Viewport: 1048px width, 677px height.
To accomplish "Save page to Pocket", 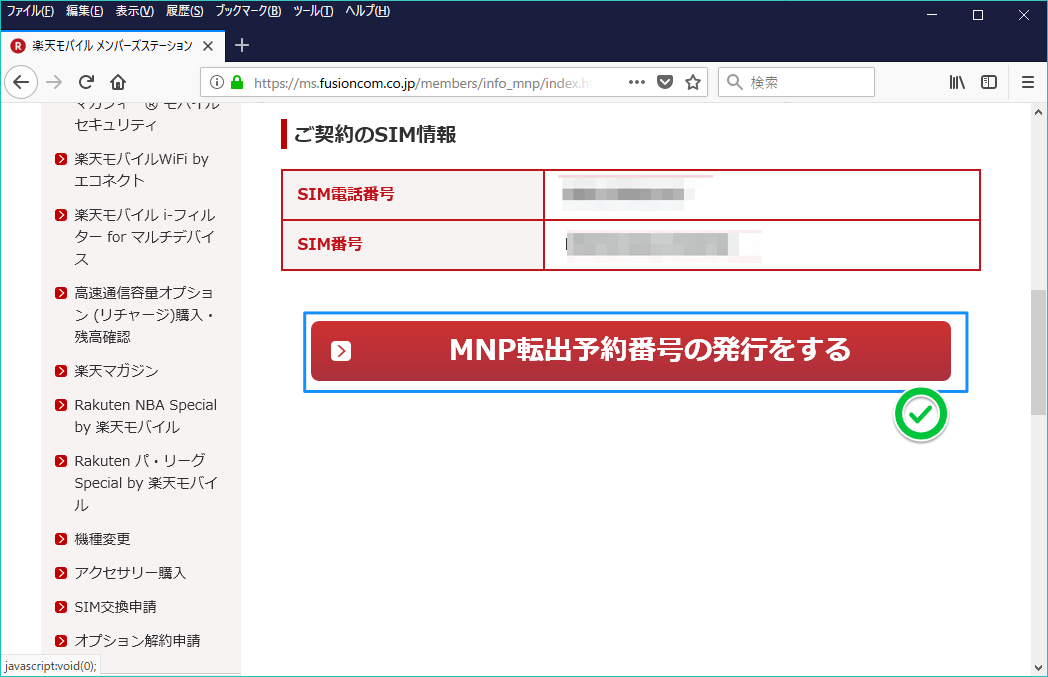I will click(665, 82).
